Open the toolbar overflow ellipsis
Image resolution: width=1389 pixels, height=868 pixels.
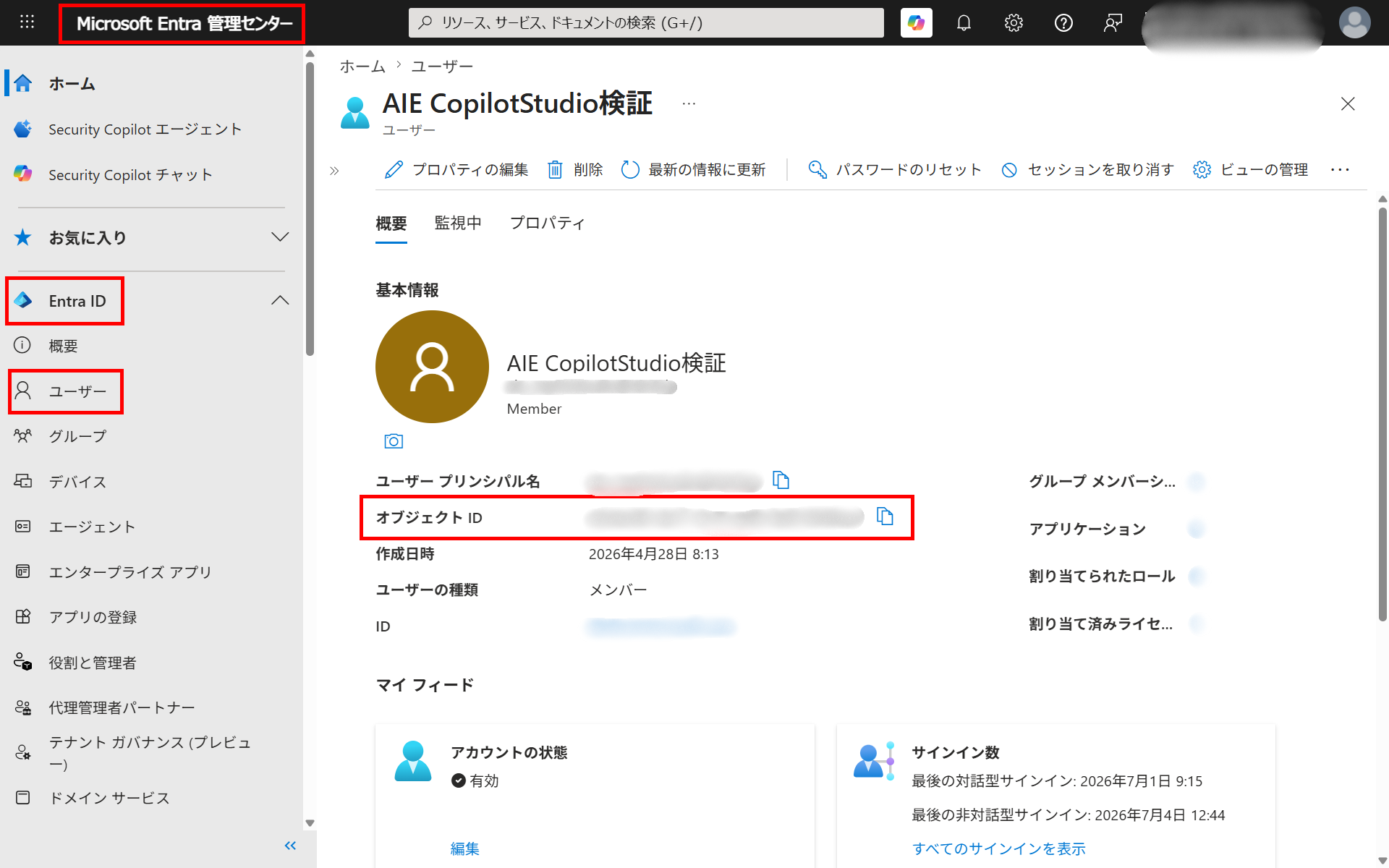pyautogui.click(x=1340, y=170)
